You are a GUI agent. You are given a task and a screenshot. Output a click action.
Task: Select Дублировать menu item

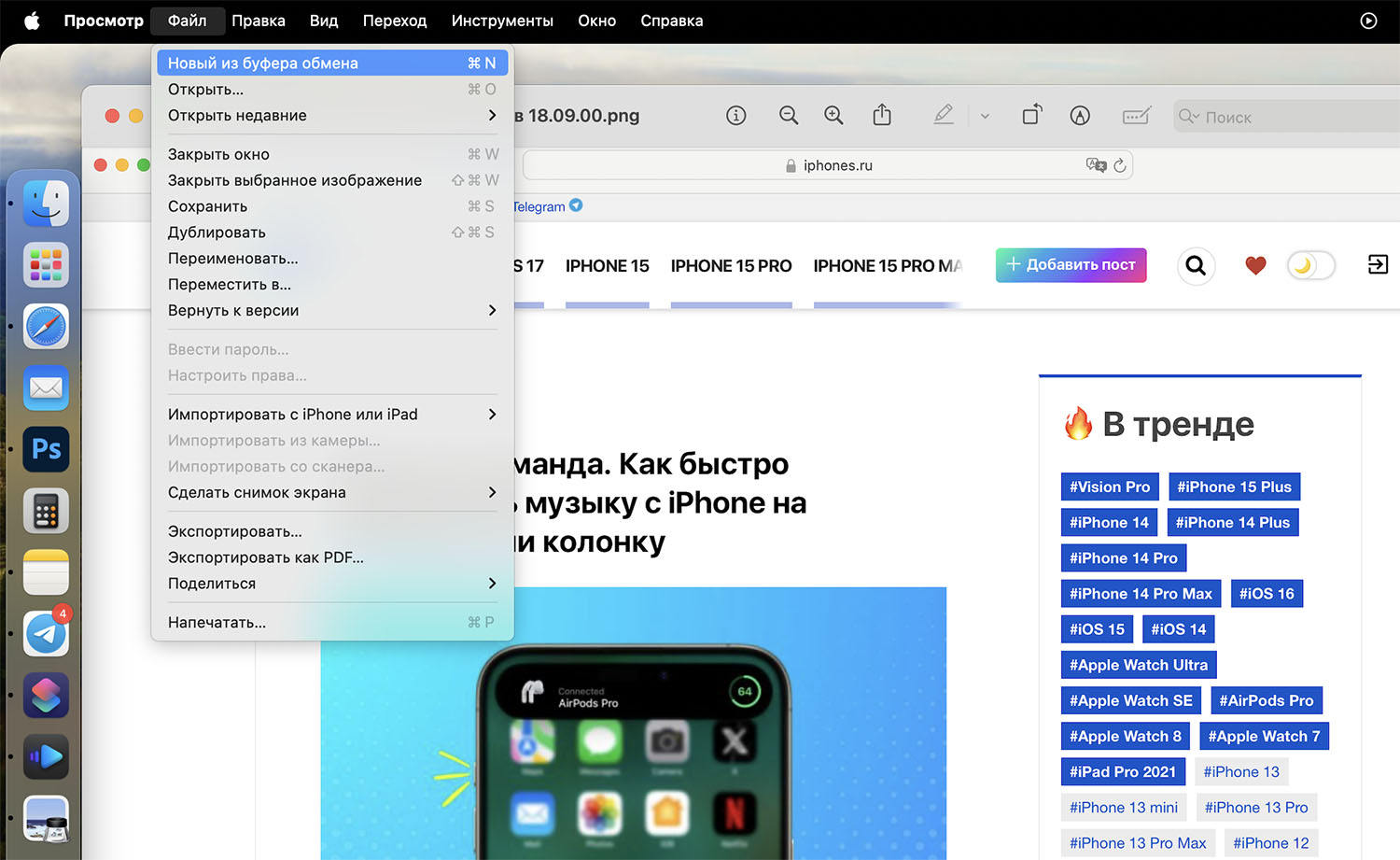point(332,233)
